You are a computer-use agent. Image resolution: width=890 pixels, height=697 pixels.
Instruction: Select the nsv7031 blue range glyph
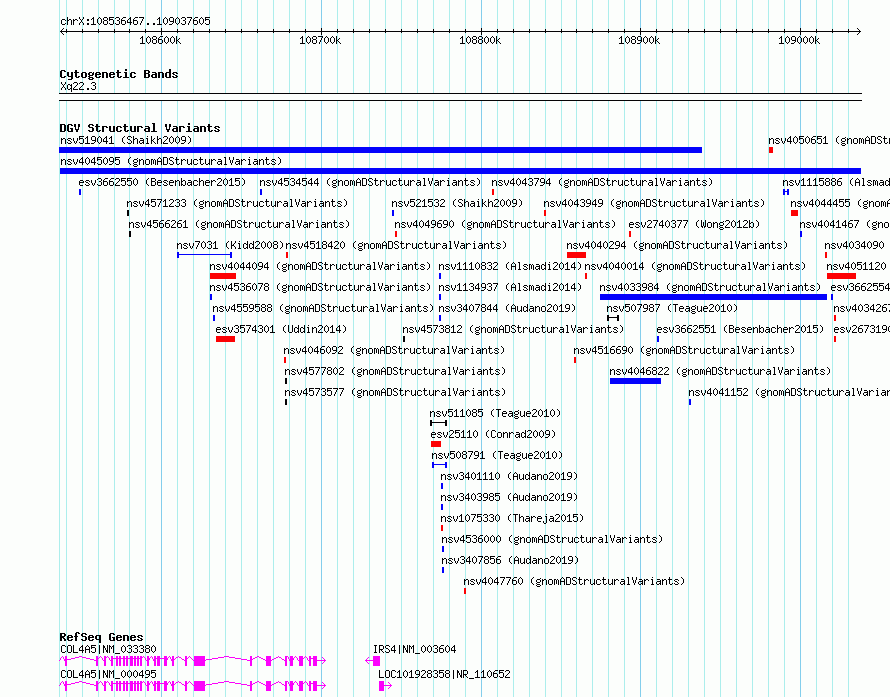point(204,255)
